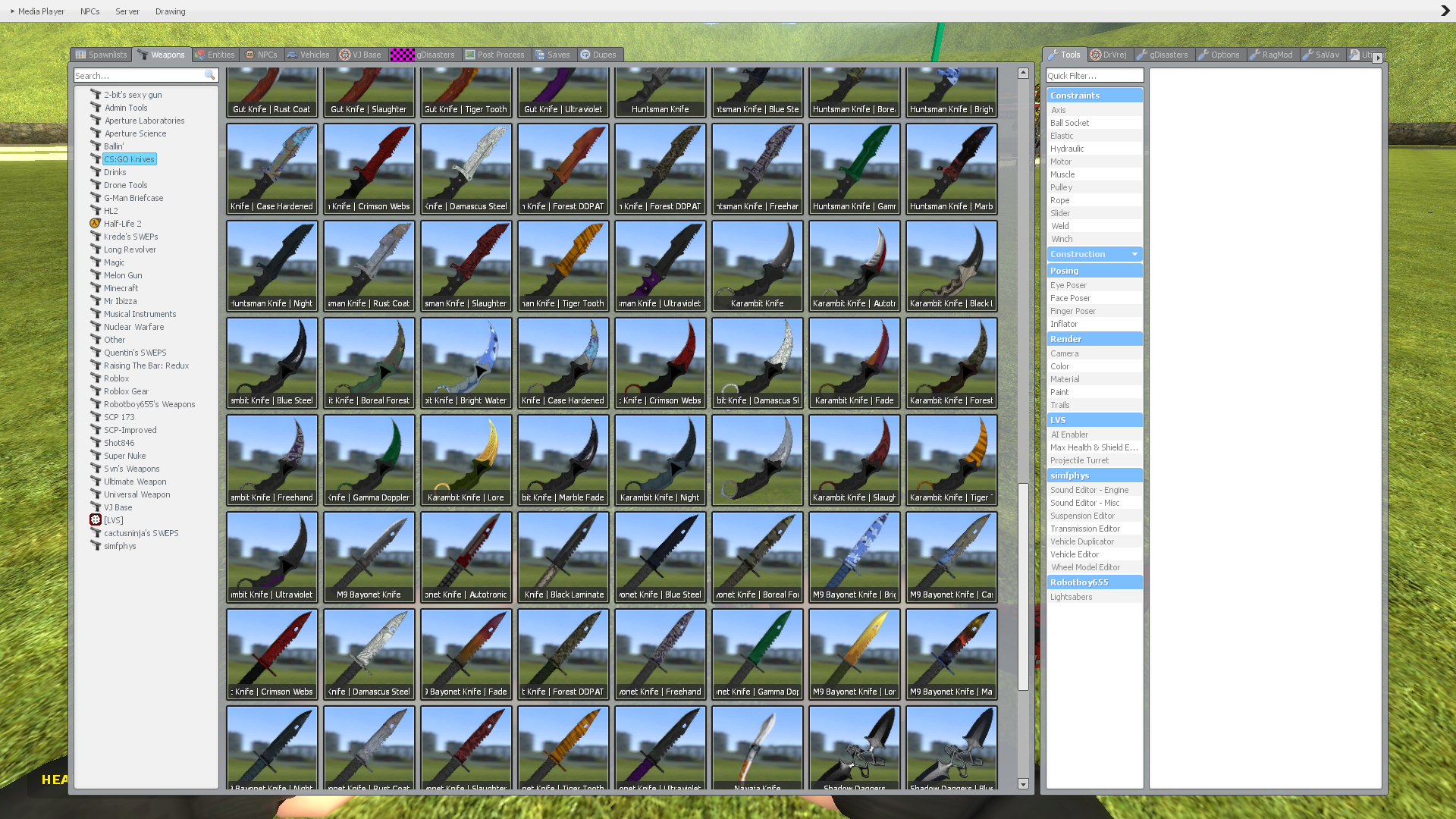Choose Karambit Knife | Gamma Doppler thumbnail
1456x819 pixels.
pos(369,460)
